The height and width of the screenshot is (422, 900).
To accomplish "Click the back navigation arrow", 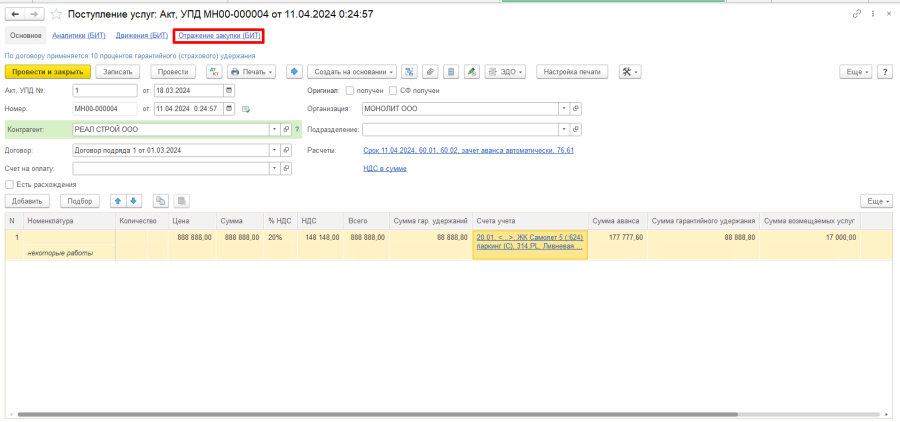I will click(x=15, y=14).
